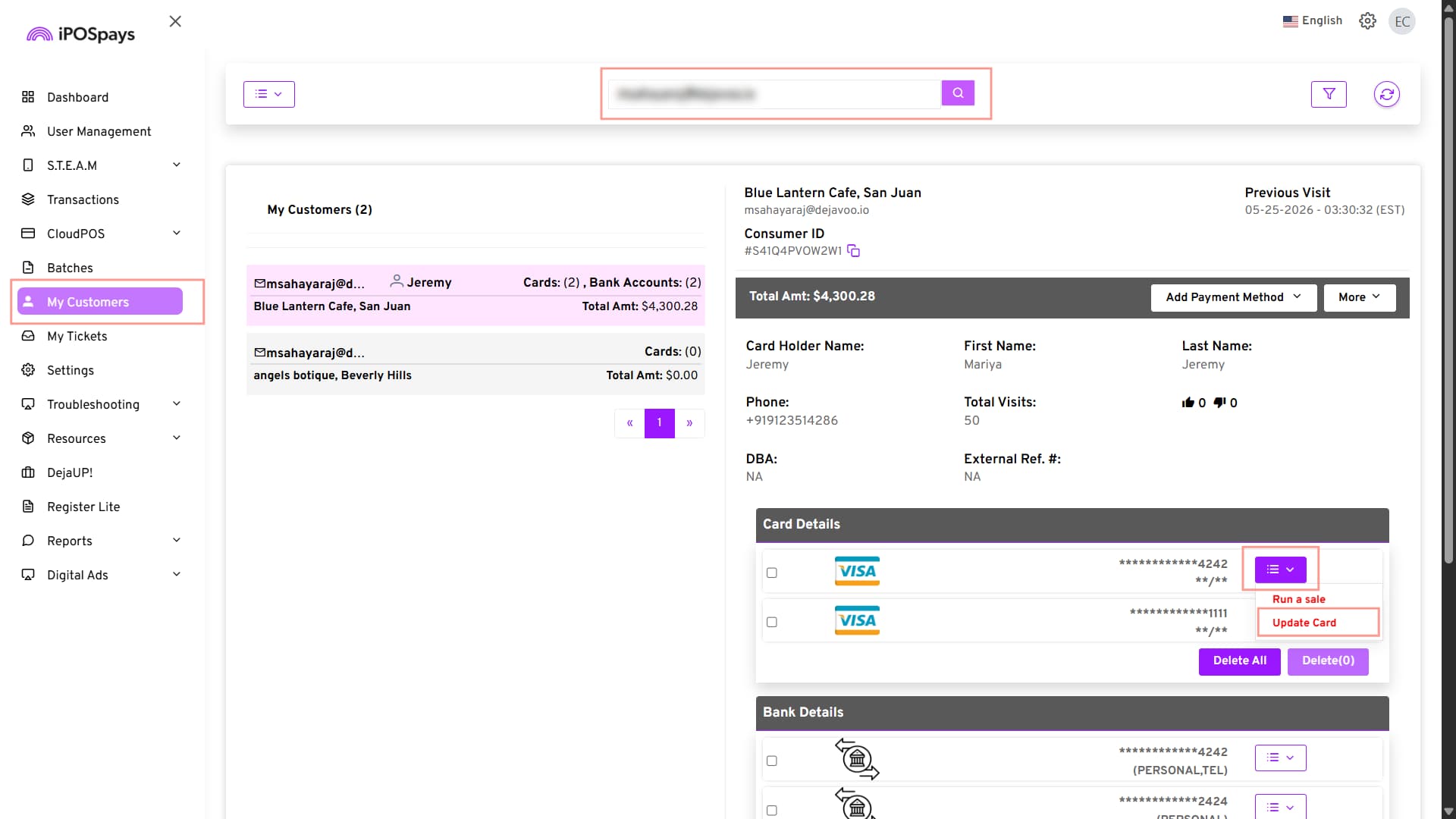The height and width of the screenshot is (819, 1456).
Task: Expand the Troubleshooting submenu chevron
Action: tap(177, 404)
